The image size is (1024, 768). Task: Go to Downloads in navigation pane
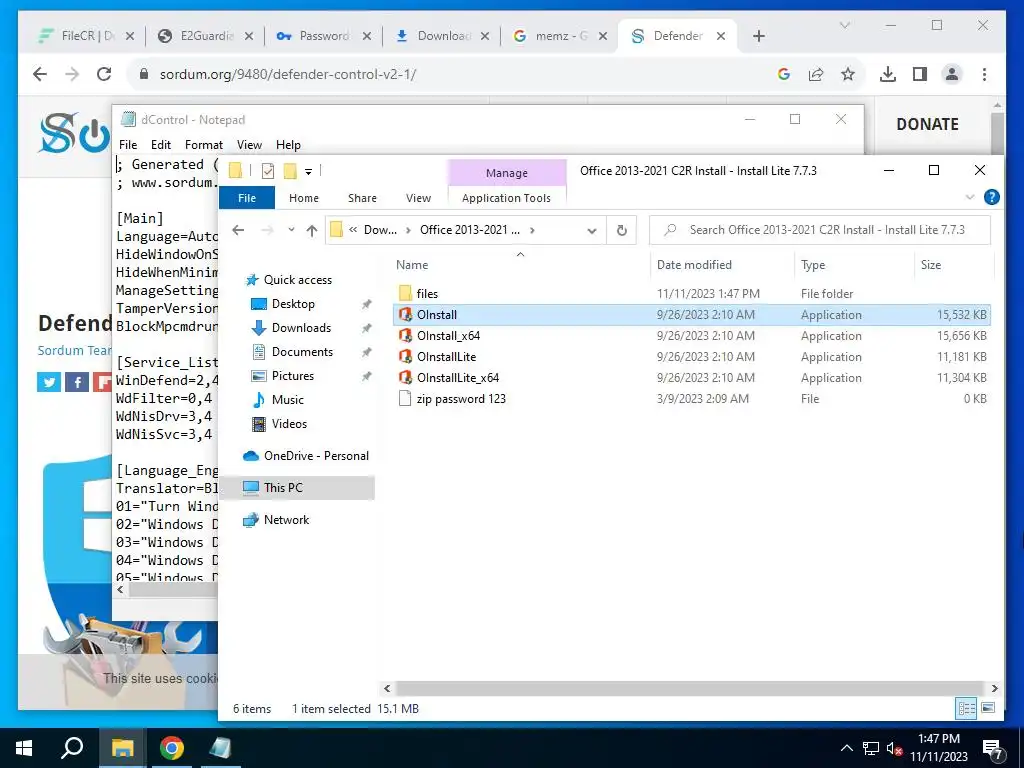point(301,328)
